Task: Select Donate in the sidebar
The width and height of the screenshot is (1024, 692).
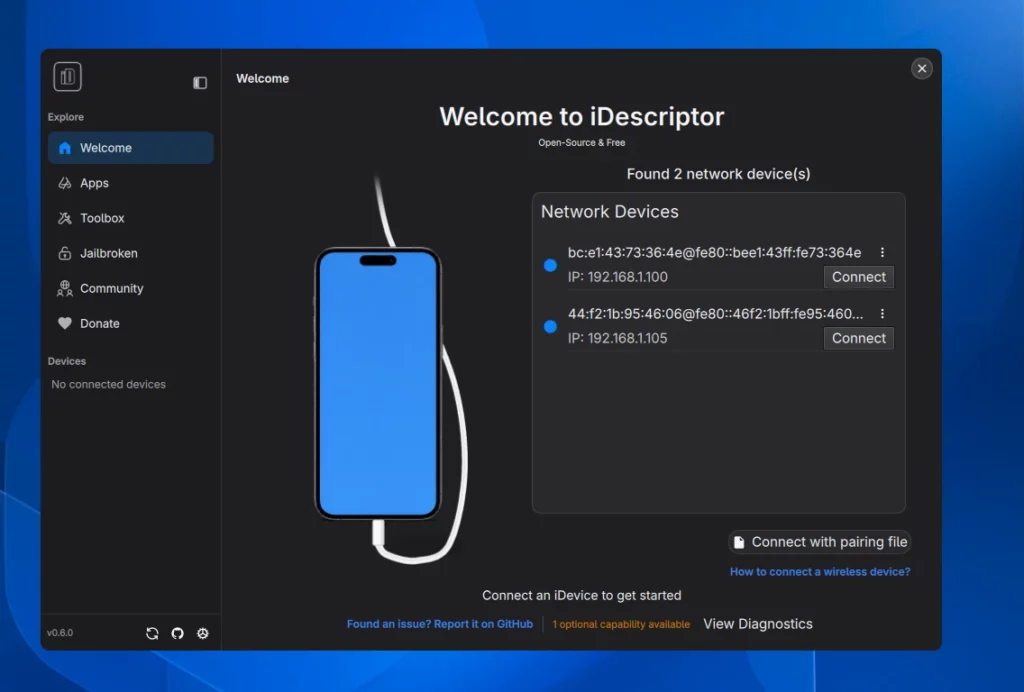Action: [131, 323]
